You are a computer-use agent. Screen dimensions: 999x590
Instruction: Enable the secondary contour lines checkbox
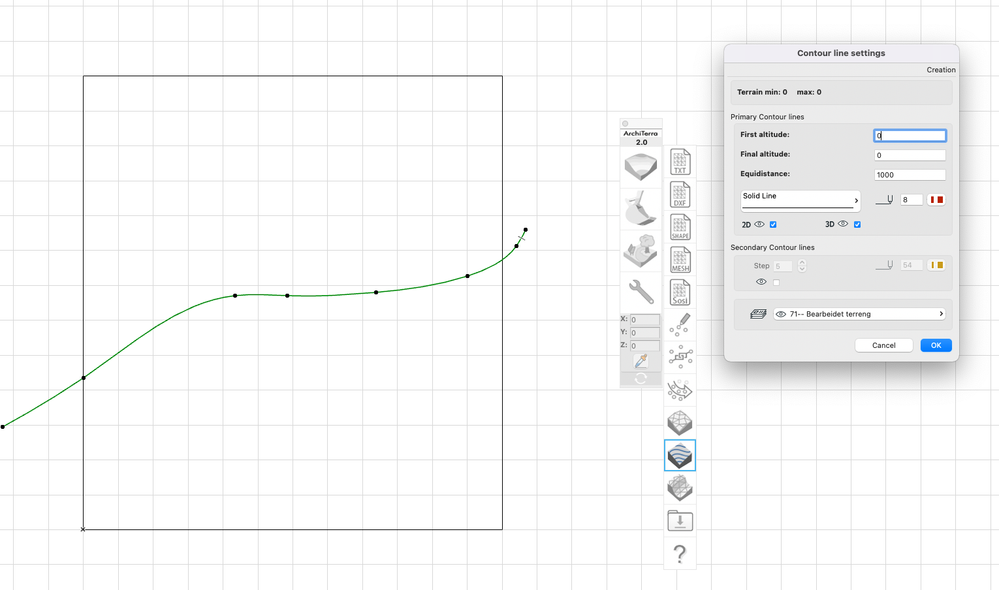click(776, 282)
